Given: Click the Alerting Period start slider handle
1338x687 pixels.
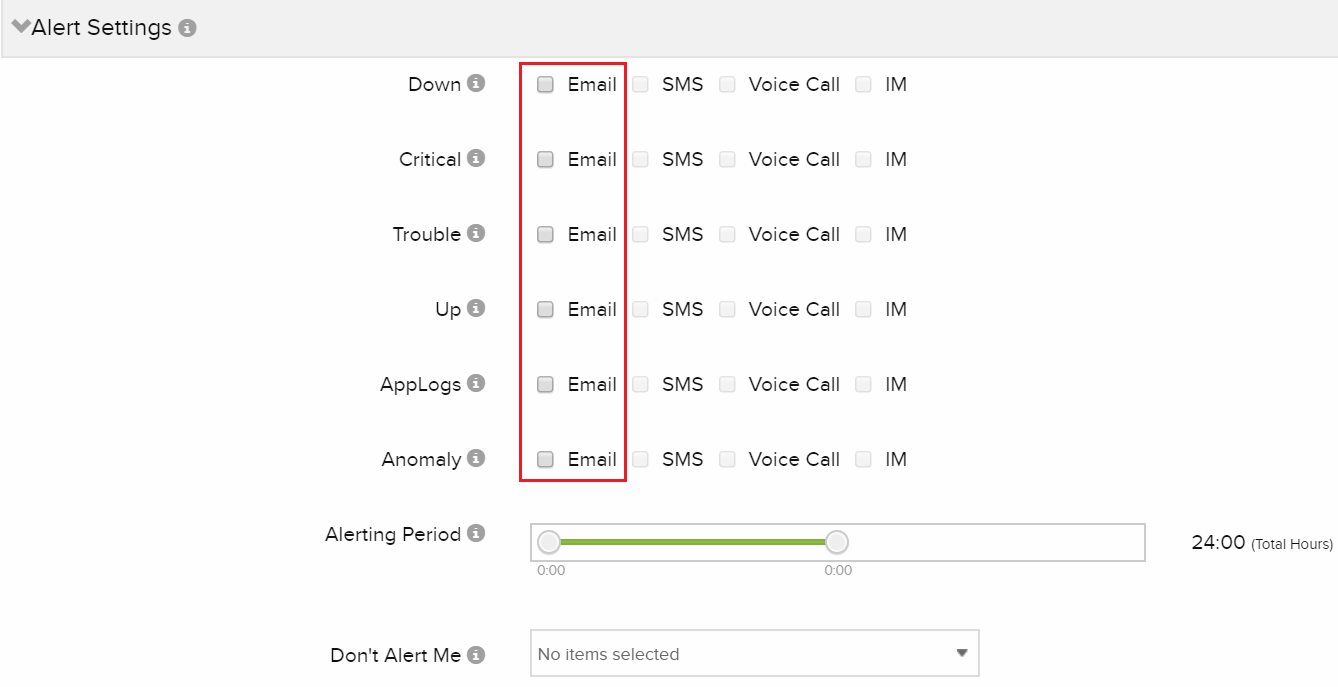Looking at the screenshot, I should tap(549, 542).
